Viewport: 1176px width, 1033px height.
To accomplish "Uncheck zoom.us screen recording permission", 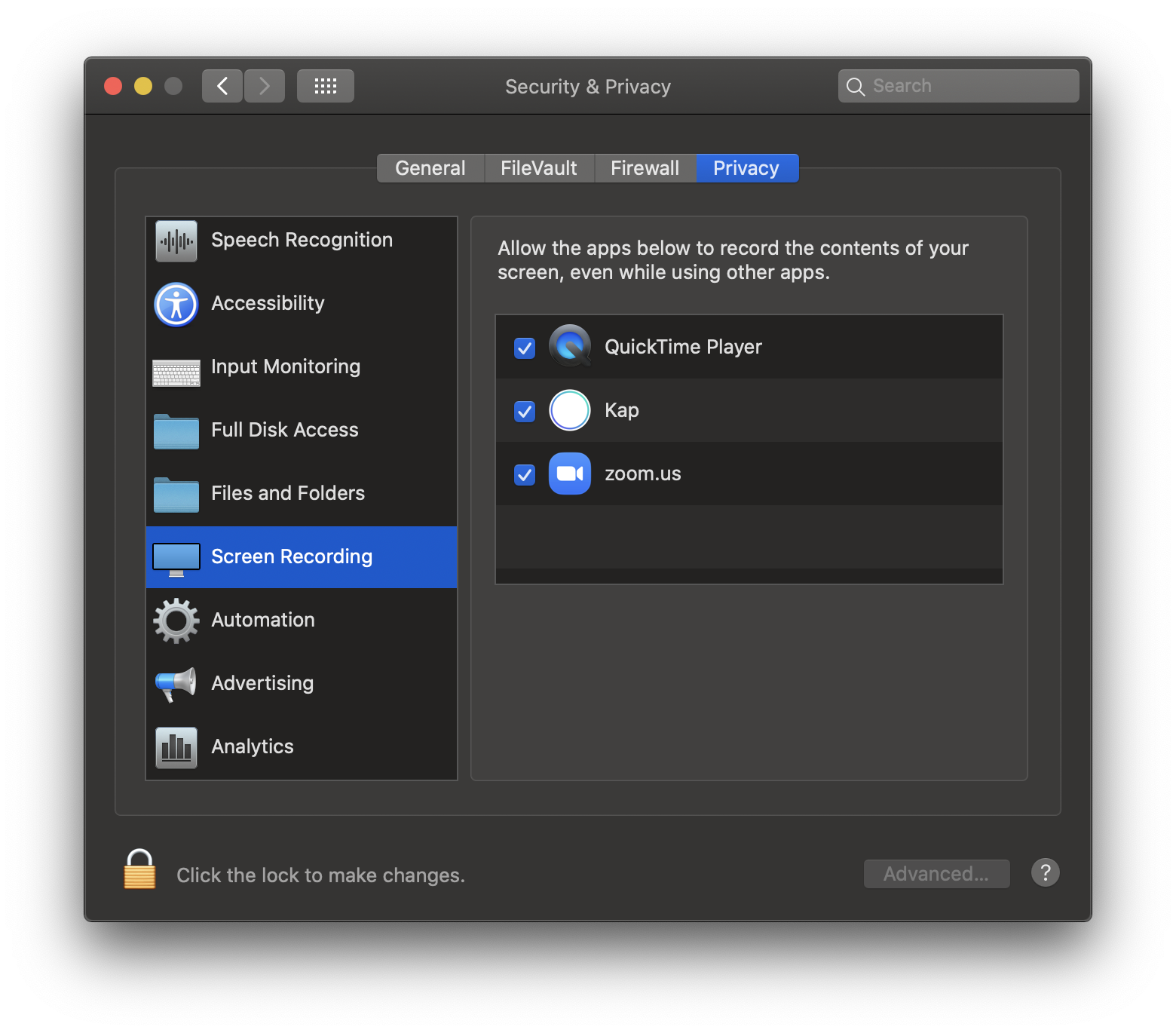I will (x=525, y=474).
